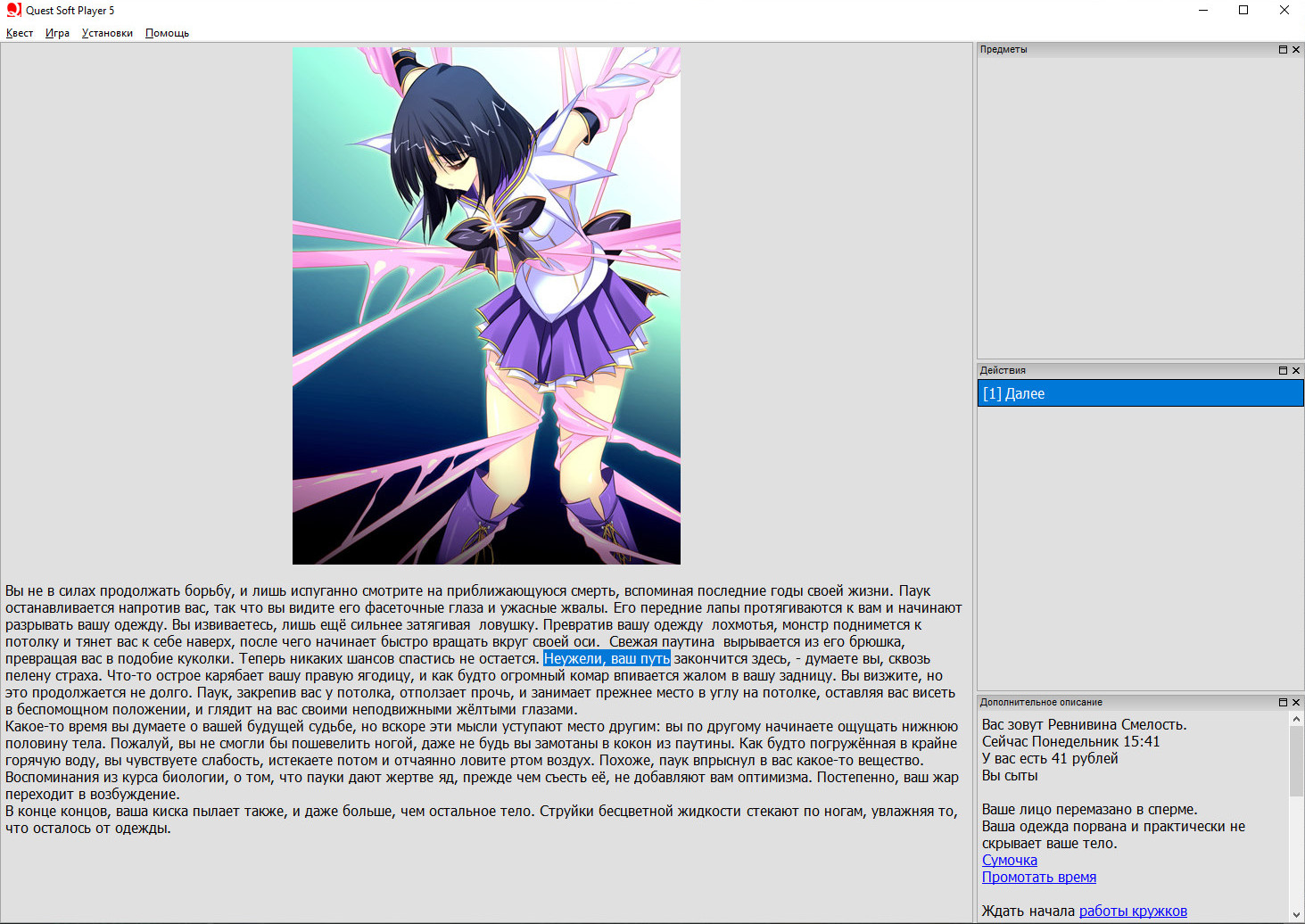Screen dimensions: 1305x924
Task: Open the Игра menu
Action: point(57,33)
